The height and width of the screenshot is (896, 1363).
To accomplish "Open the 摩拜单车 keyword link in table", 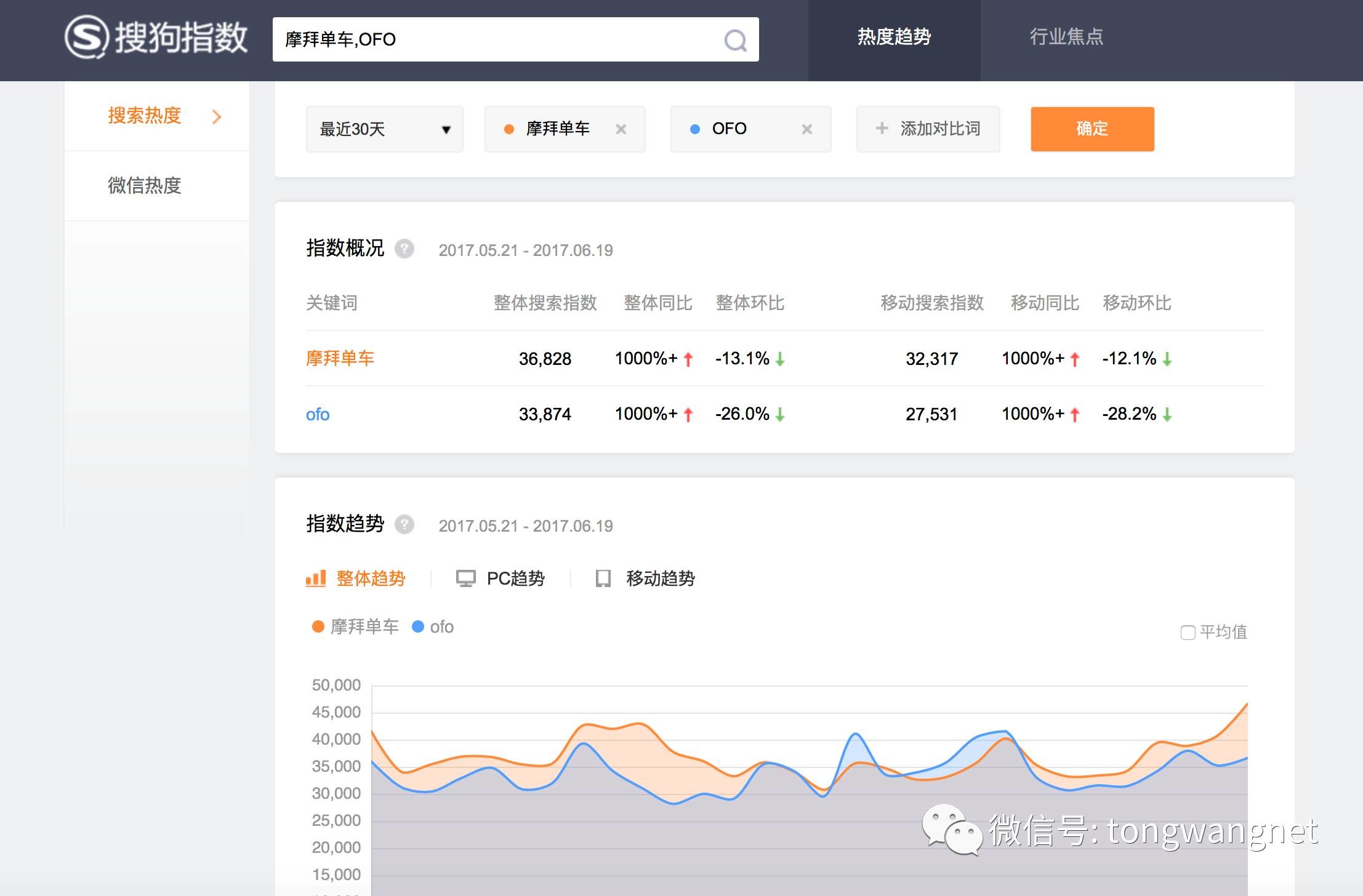I will pos(340,358).
